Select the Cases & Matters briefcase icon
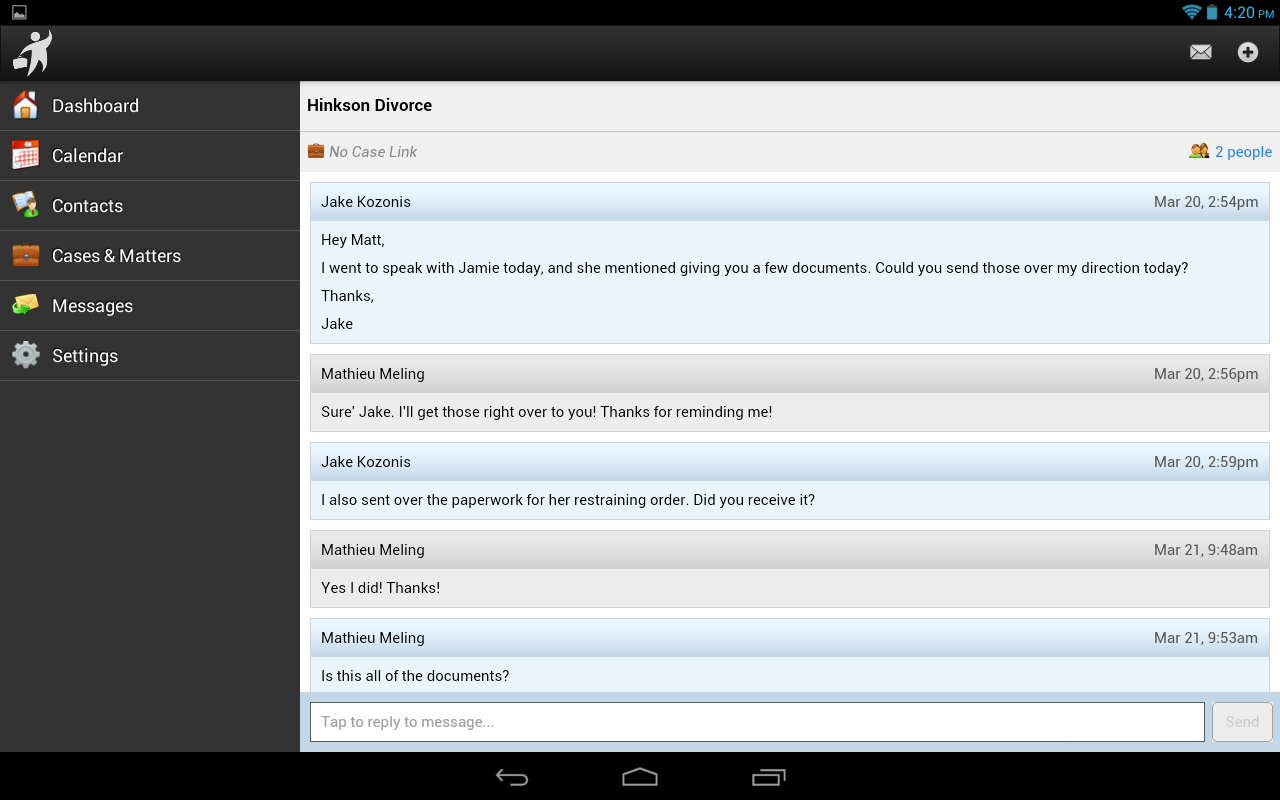Screen dimensions: 1280x800 click(25, 255)
